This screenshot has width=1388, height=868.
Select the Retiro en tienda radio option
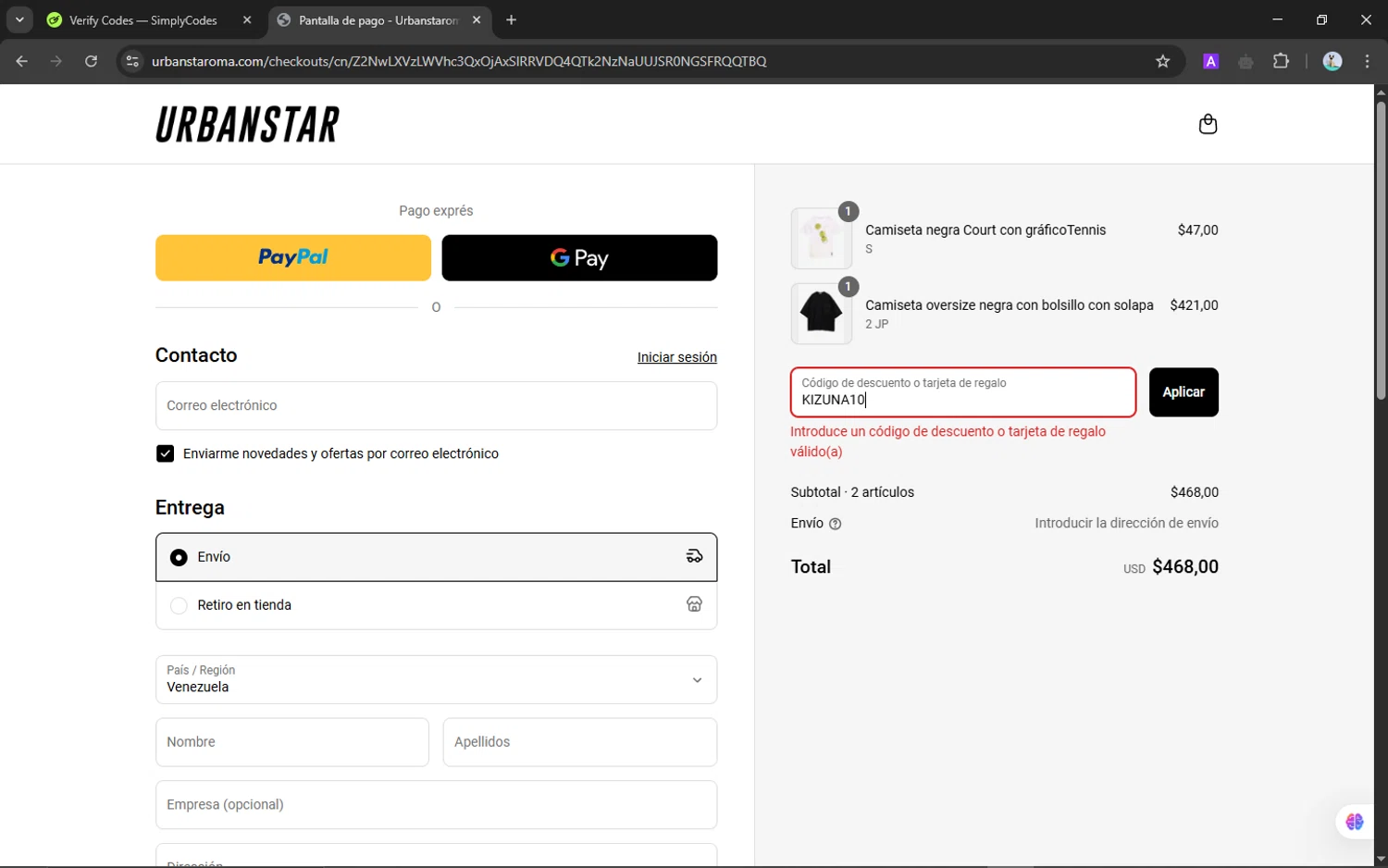[179, 605]
